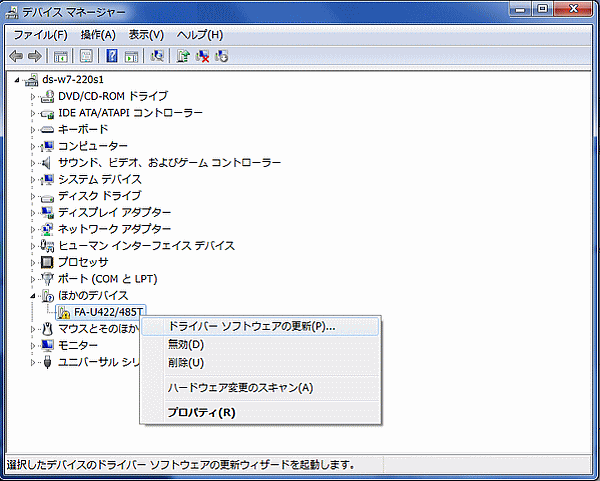Open the 操作(A) menu

coord(98,35)
